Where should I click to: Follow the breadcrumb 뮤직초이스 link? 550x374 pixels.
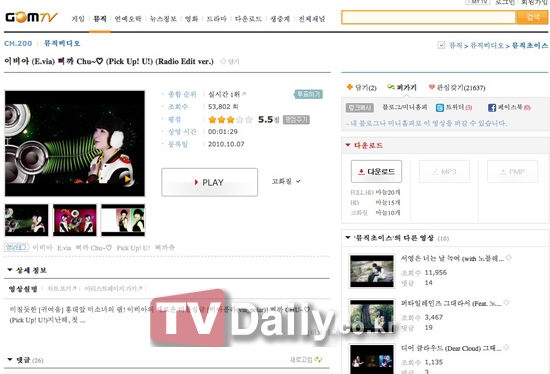(530, 46)
